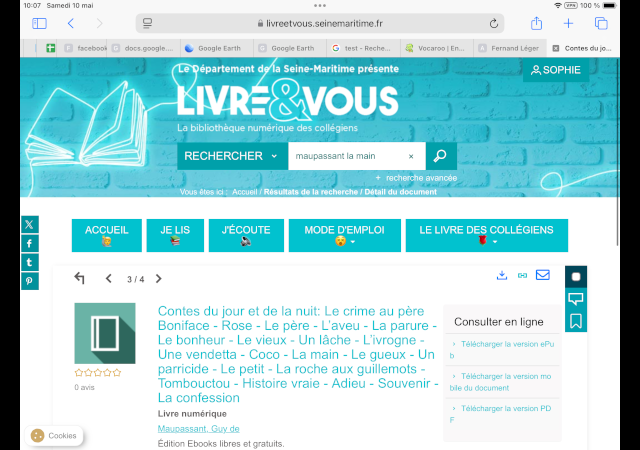Toggle the Safari sidebar icon
Viewport: 640px width, 450px height.
[39, 23]
